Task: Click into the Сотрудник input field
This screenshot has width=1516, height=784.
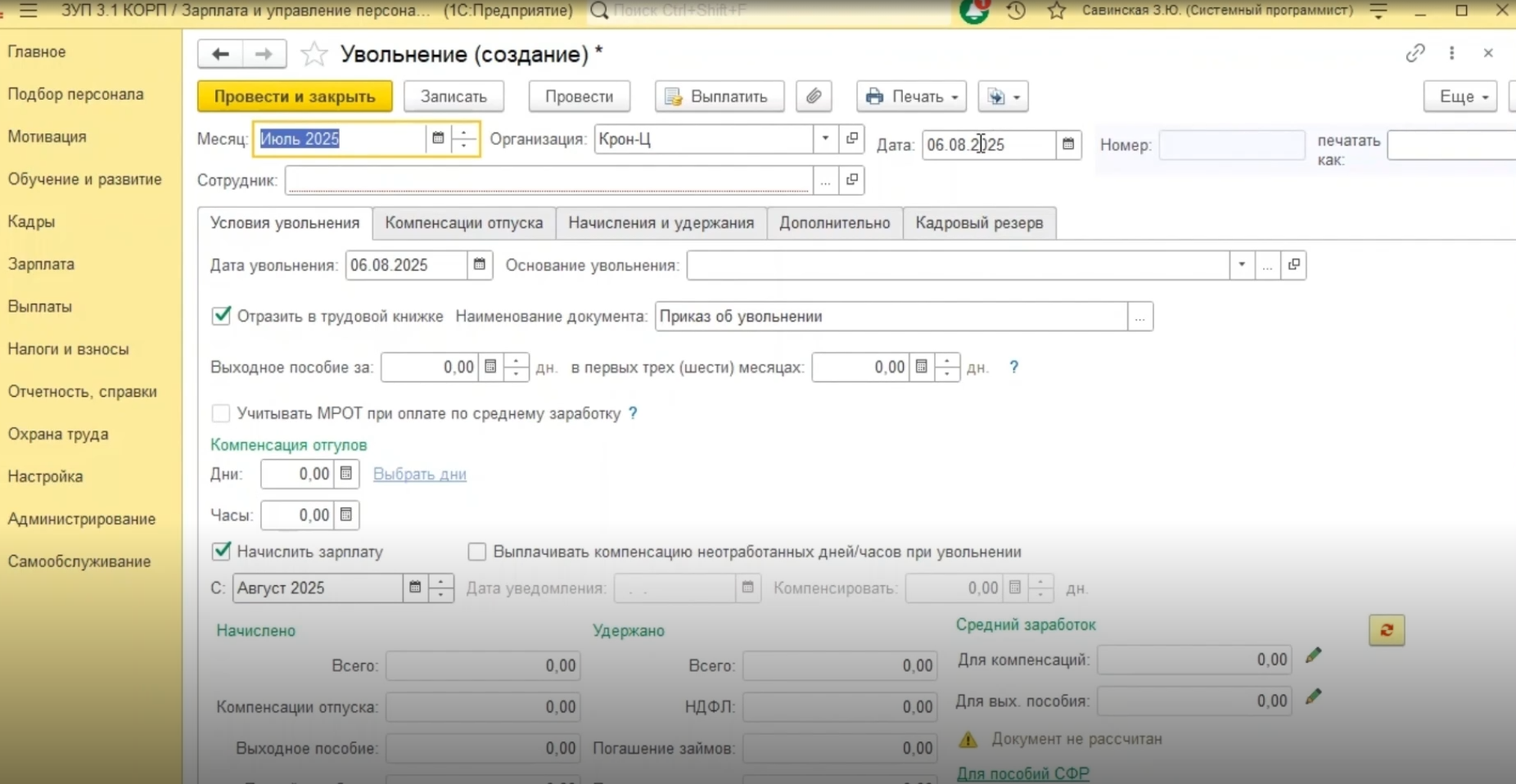Action: click(548, 180)
